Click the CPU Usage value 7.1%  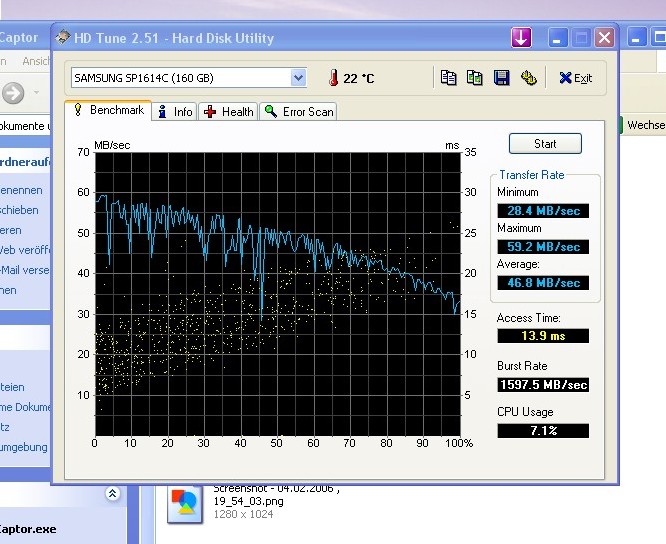tap(543, 431)
